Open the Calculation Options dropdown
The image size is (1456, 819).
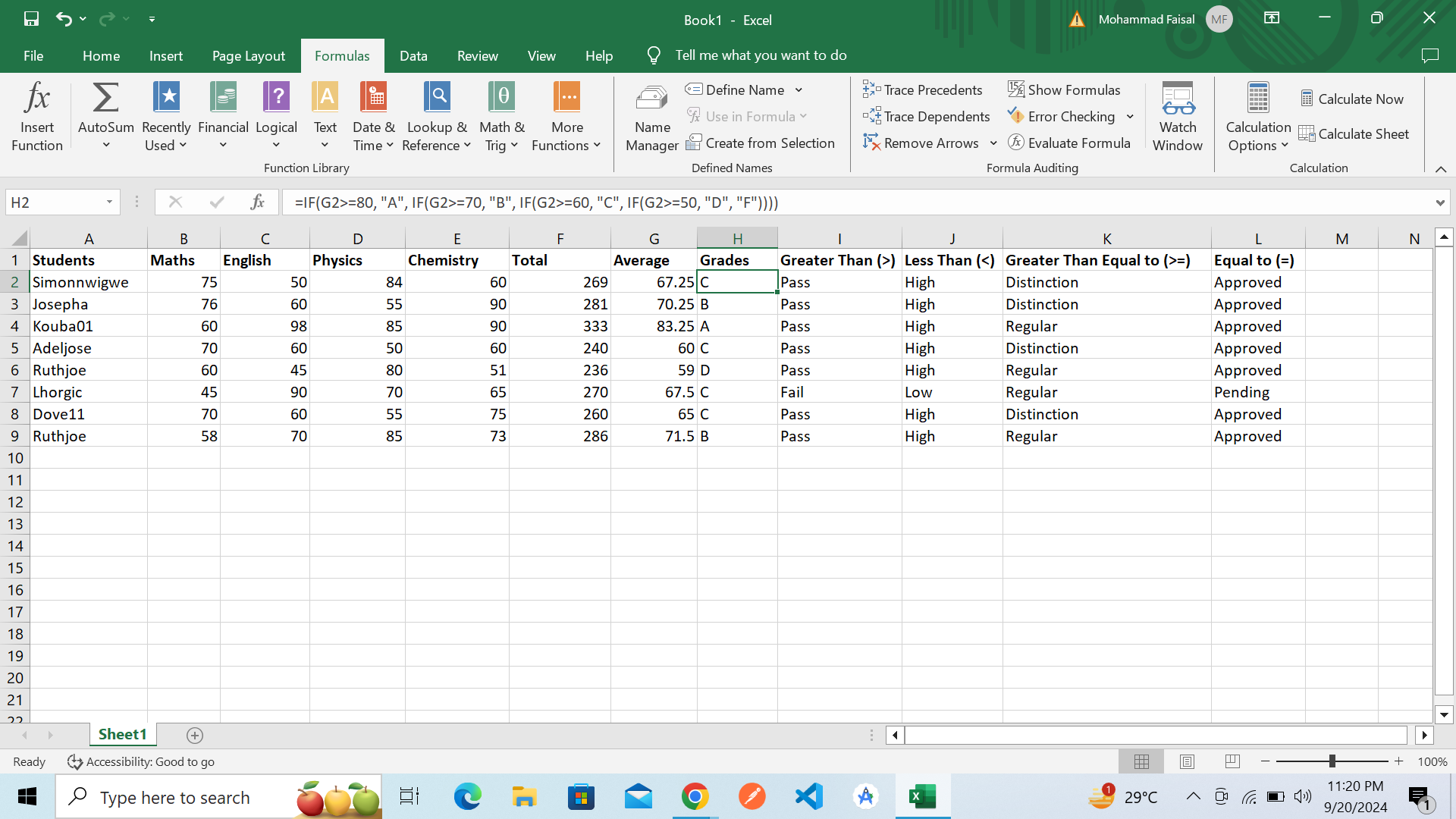[1257, 118]
